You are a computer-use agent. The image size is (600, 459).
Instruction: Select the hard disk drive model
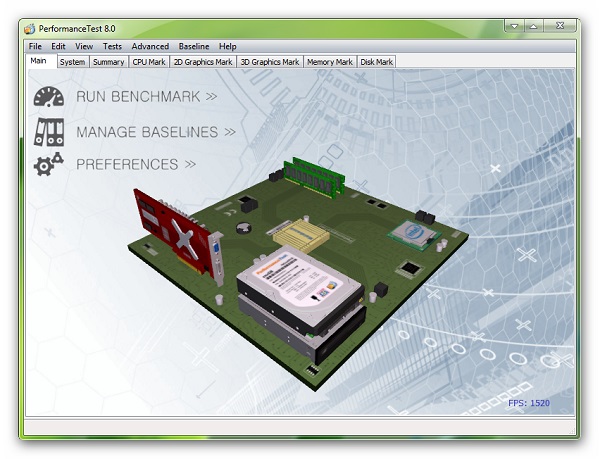(300, 289)
